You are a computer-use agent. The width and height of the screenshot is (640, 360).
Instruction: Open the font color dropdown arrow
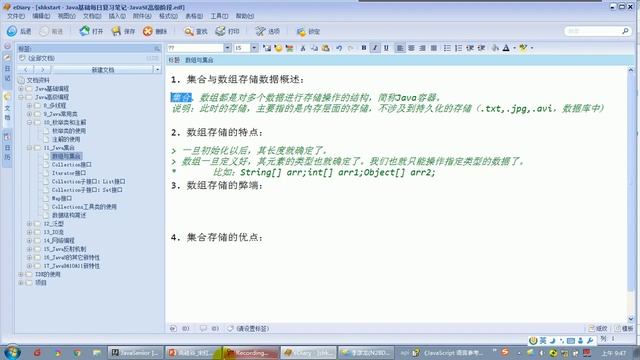tap(514, 48)
